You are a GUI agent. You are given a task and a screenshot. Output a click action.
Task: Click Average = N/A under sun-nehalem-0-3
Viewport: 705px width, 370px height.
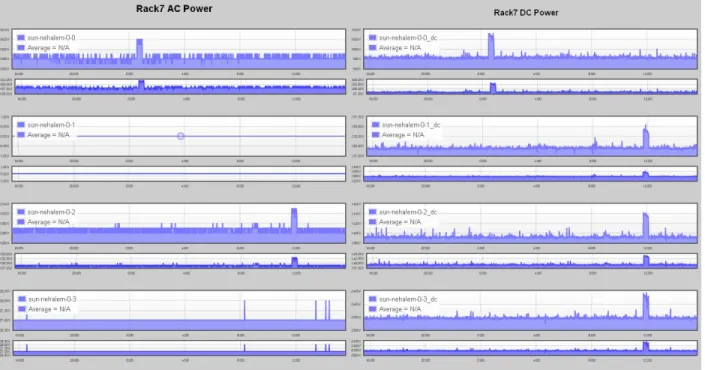click(49, 309)
